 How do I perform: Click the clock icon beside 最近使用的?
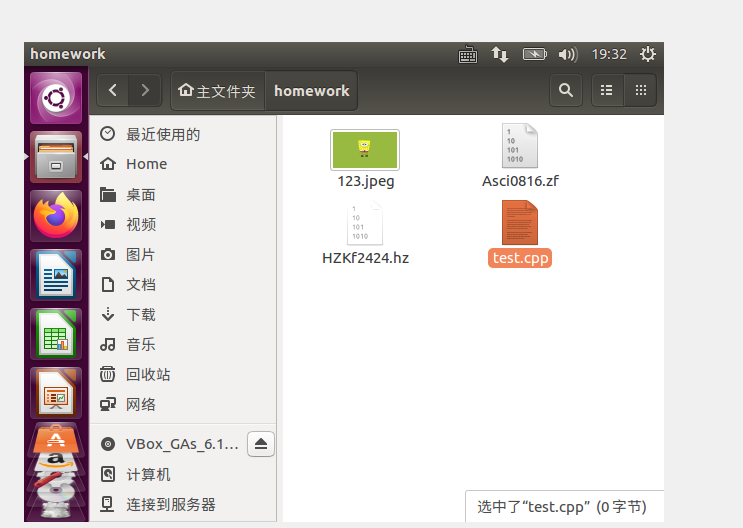108,134
